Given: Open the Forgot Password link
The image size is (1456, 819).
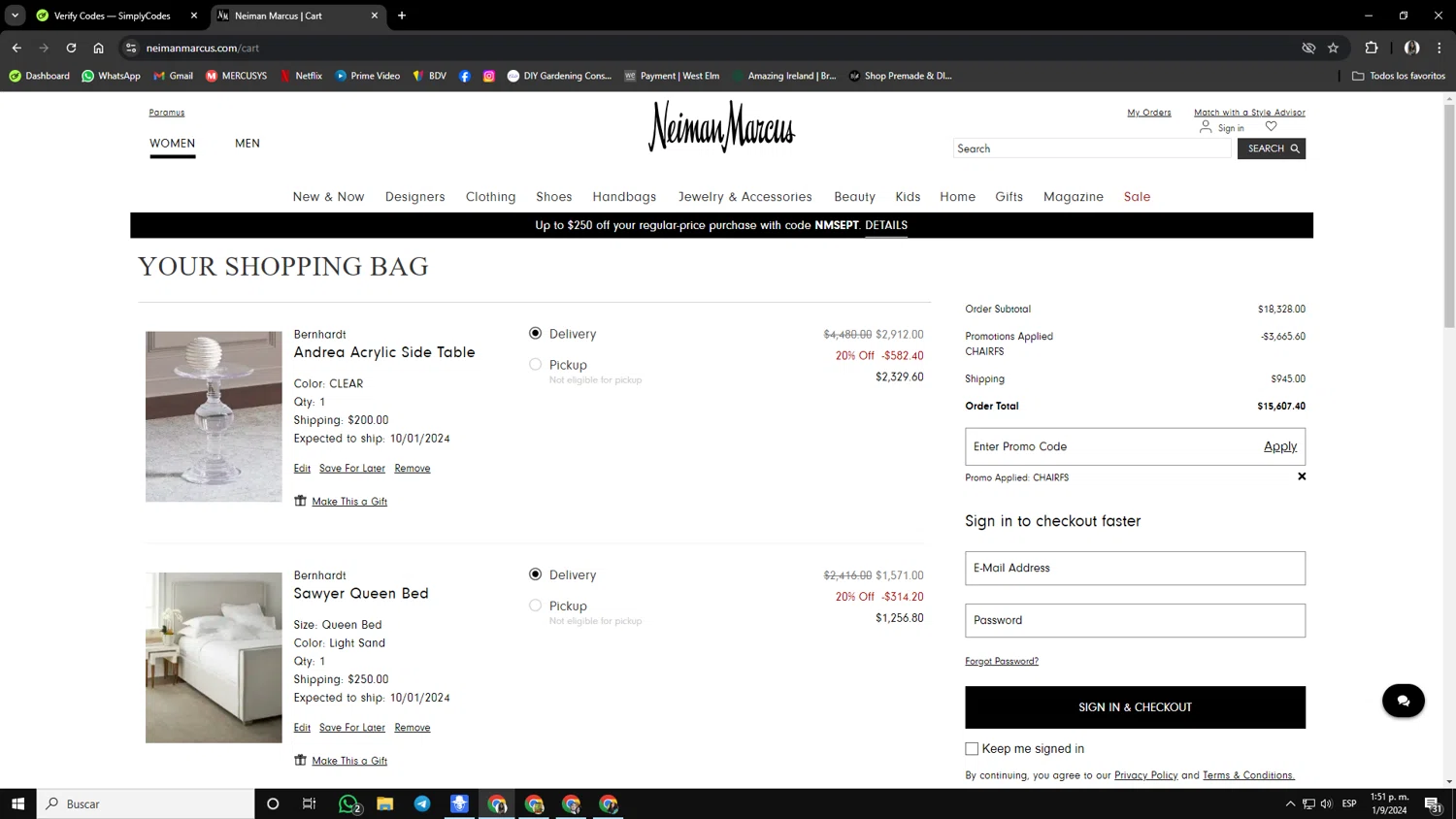Looking at the screenshot, I should 1001,661.
